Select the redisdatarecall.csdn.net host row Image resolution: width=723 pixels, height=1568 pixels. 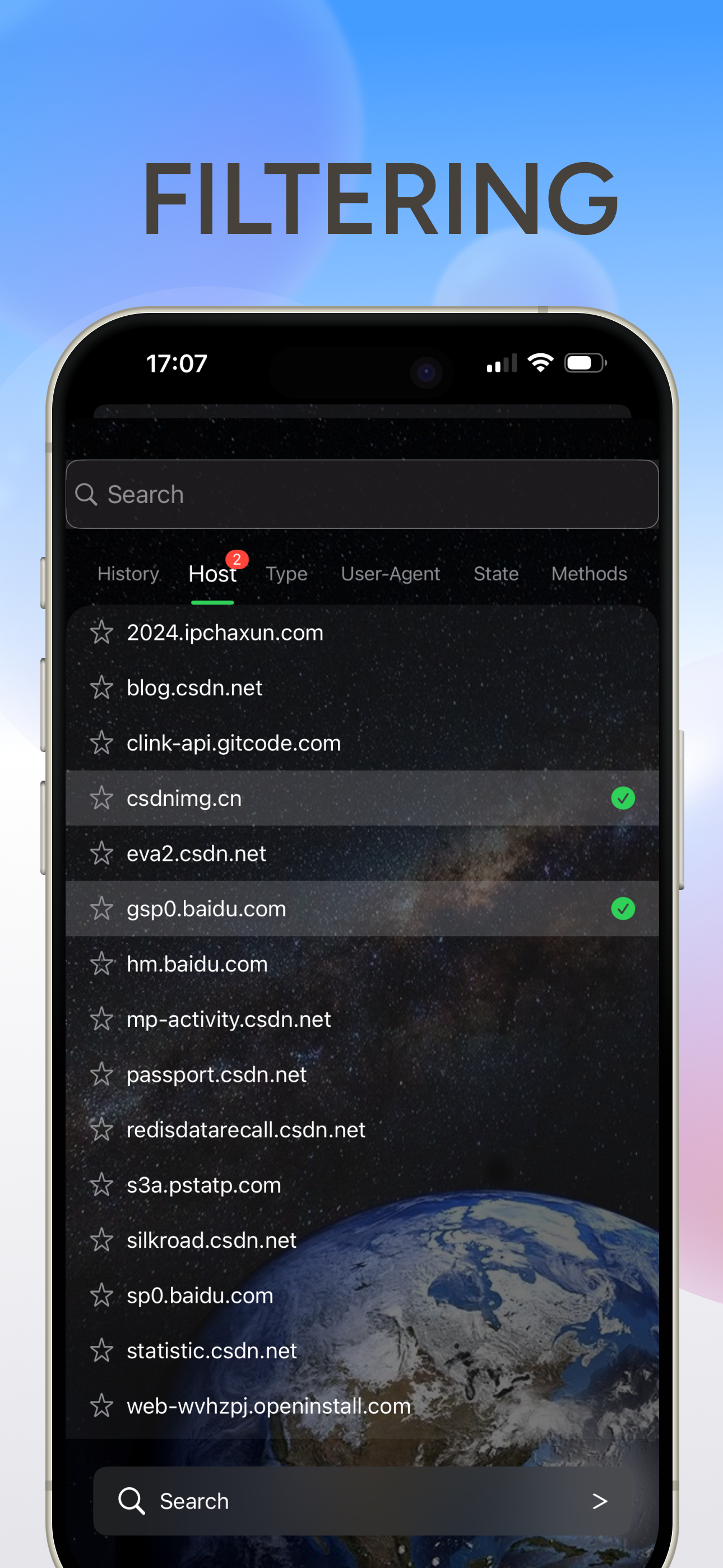(x=362, y=1130)
